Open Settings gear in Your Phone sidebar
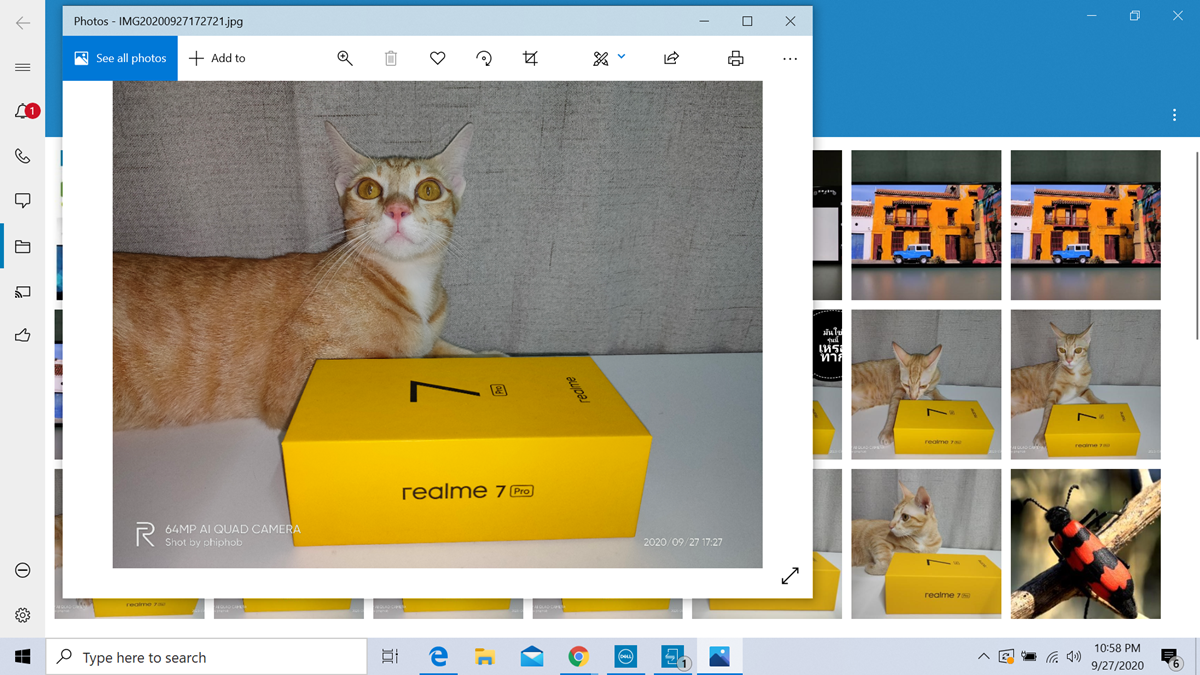The height and width of the screenshot is (675, 1200). point(23,615)
